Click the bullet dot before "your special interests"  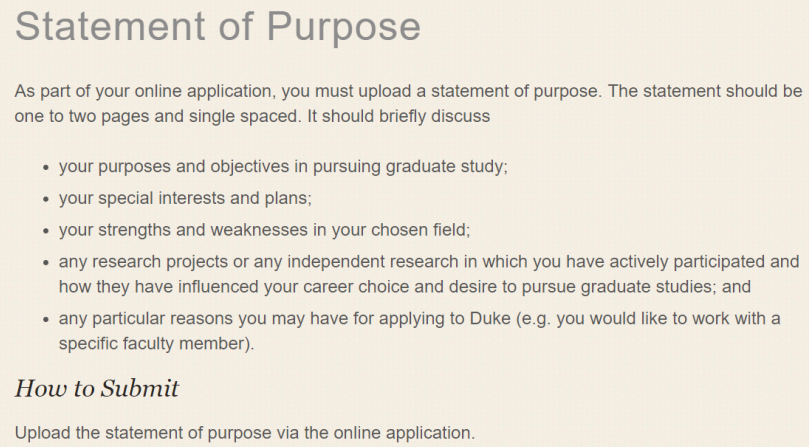pyautogui.click(x=46, y=199)
